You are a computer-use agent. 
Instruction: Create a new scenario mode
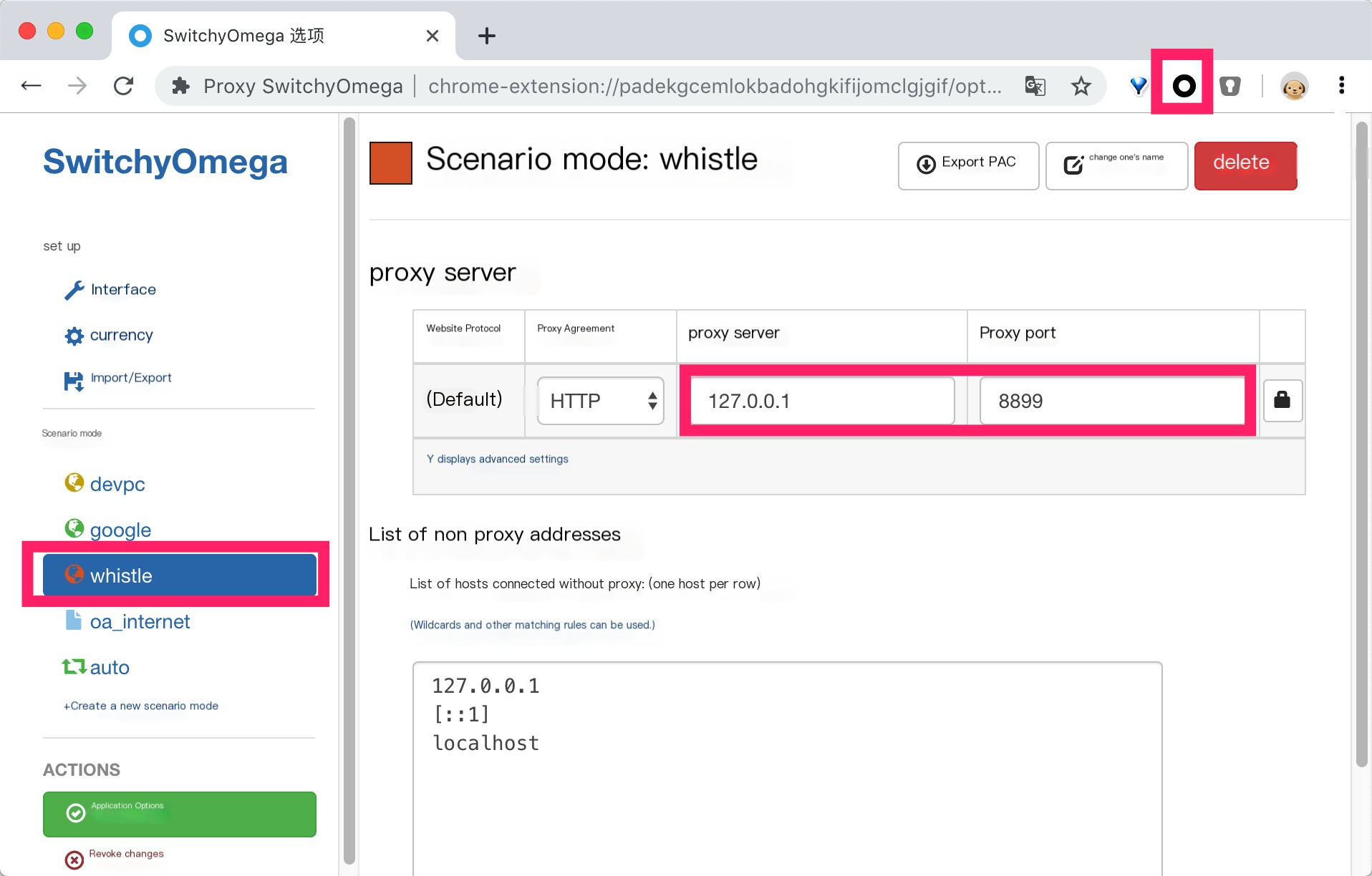(x=141, y=706)
